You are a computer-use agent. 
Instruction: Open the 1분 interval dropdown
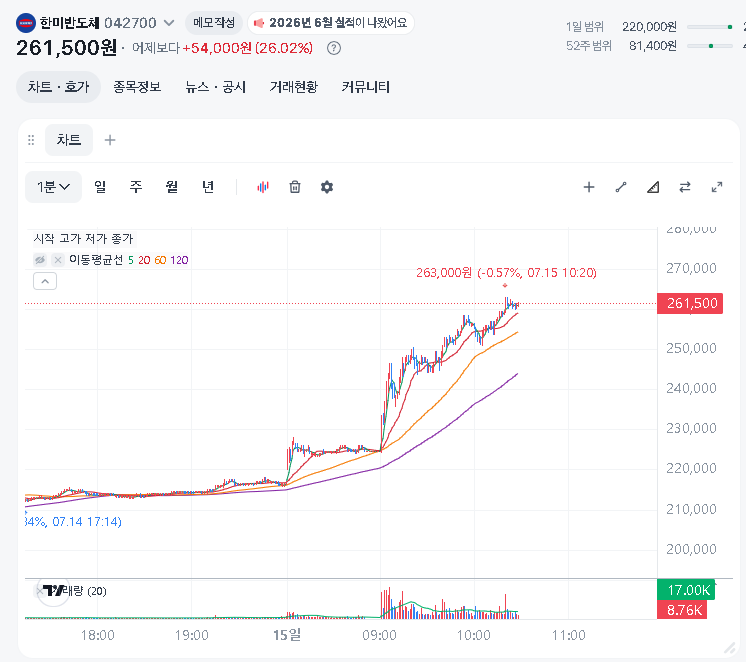pyautogui.click(x=53, y=187)
